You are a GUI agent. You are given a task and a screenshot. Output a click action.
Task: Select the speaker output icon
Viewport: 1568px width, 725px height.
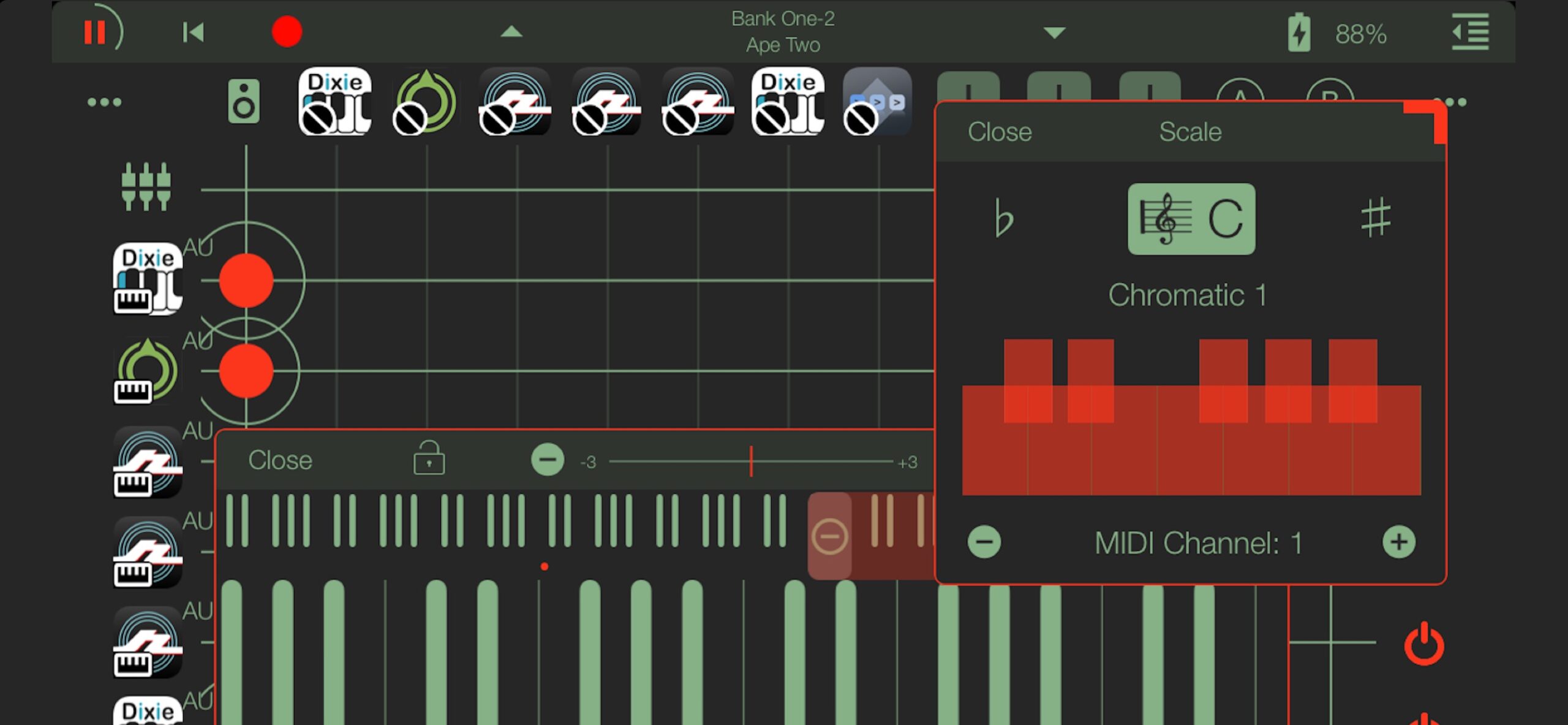[244, 101]
